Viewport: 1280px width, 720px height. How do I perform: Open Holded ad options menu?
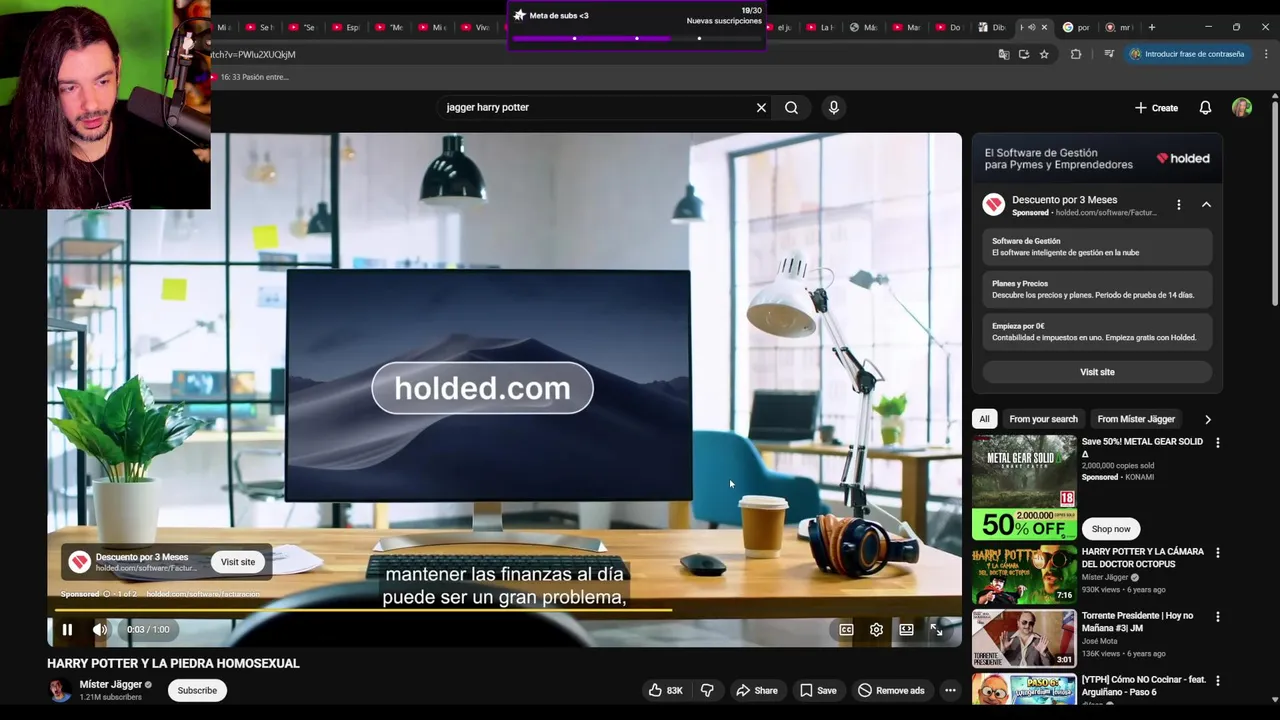1179,204
